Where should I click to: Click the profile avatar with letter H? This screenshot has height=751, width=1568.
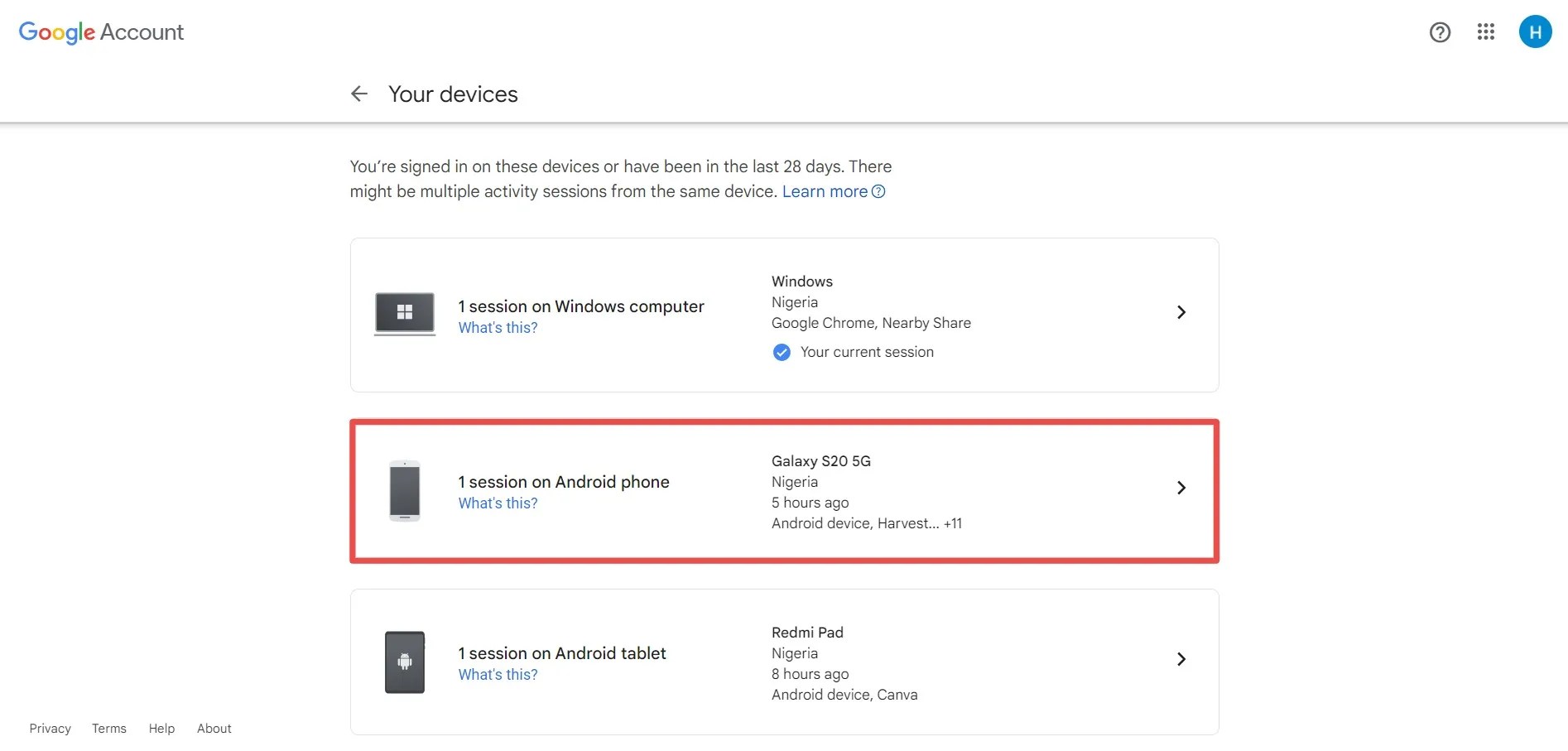tap(1536, 31)
